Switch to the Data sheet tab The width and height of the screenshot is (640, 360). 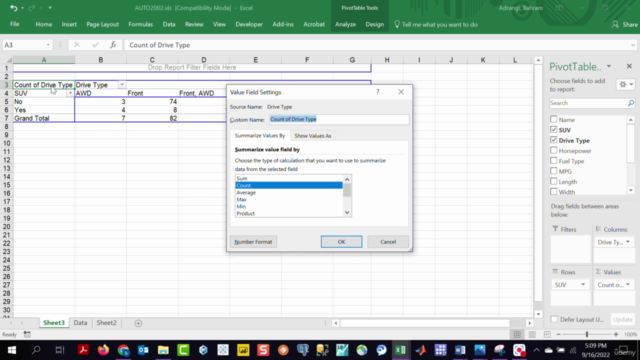tap(80, 322)
